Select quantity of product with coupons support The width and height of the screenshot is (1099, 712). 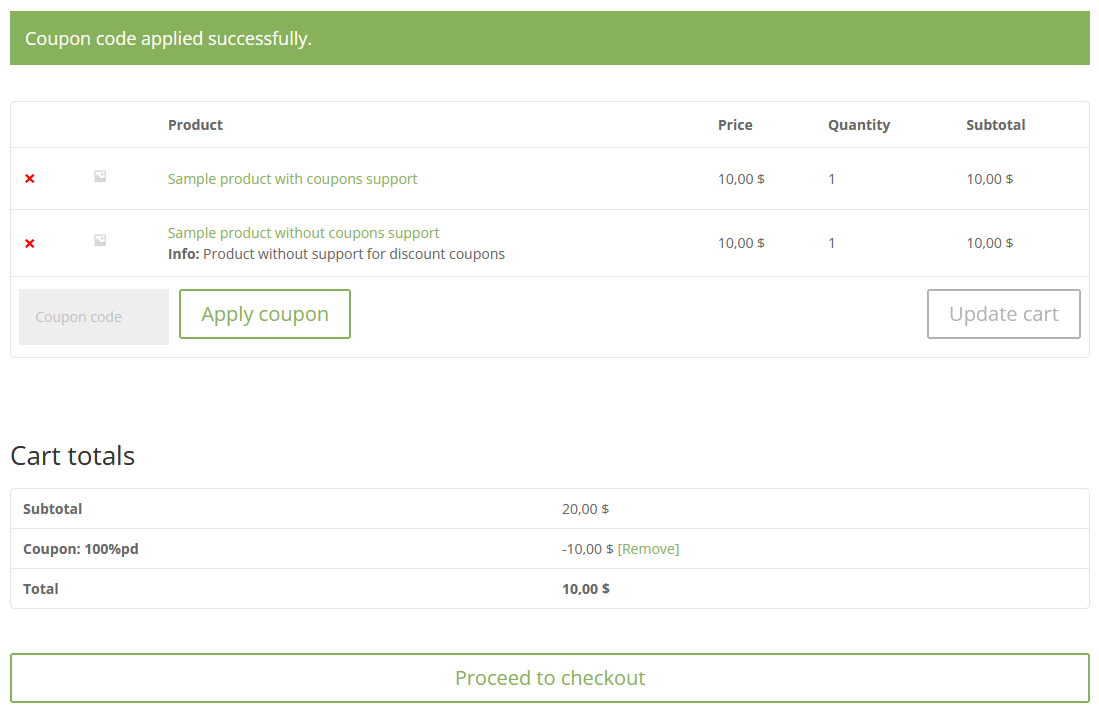tap(831, 179)
